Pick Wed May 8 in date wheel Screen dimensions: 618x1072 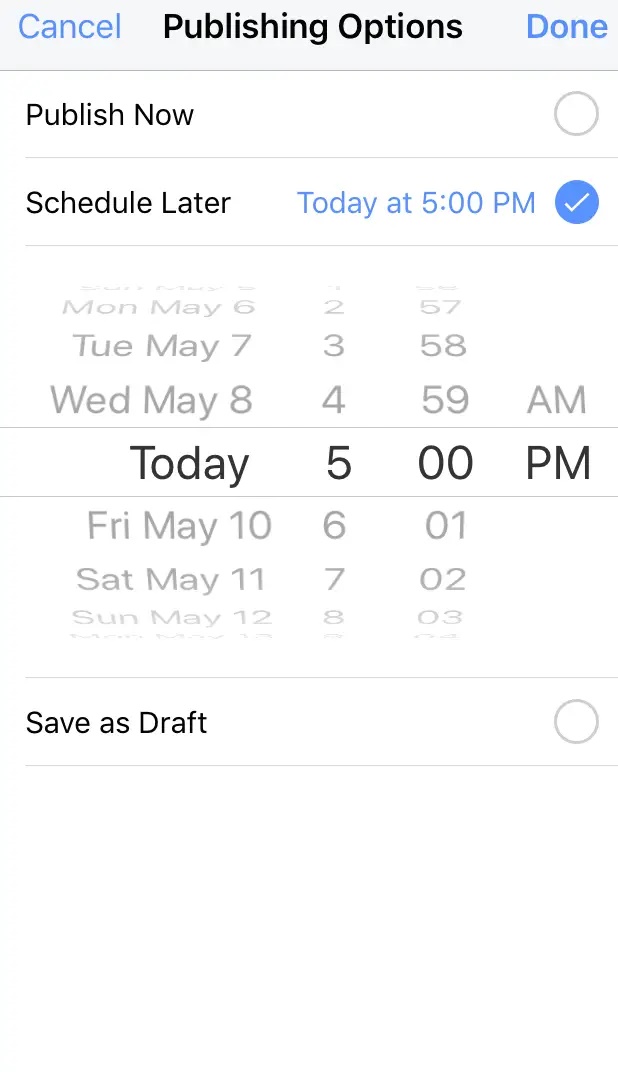click(x=151, y=400)
